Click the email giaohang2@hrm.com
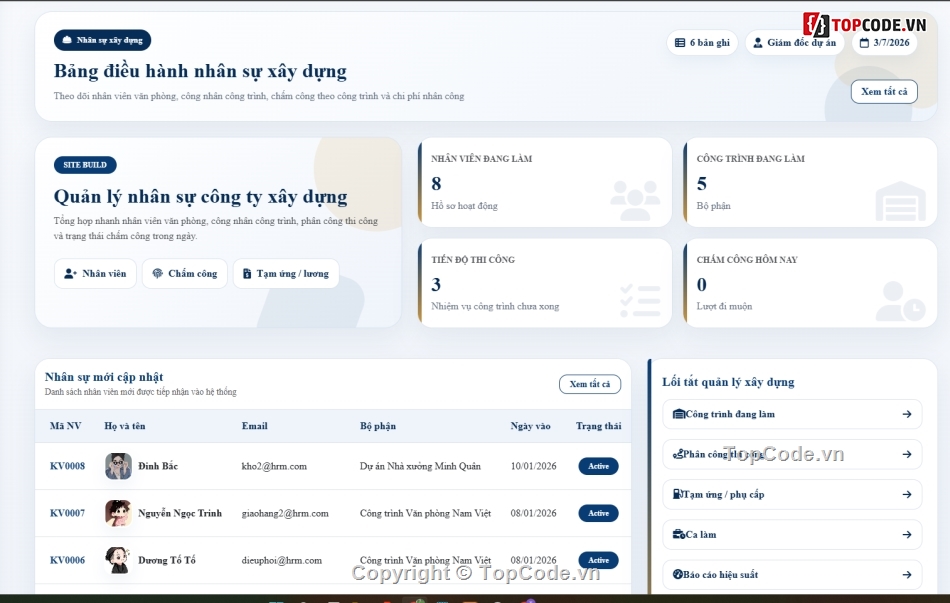The width and height of the screenshot is (950, 603). [285, 513]
